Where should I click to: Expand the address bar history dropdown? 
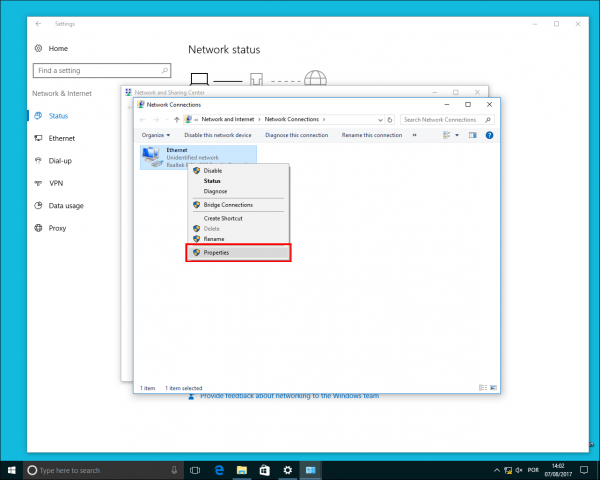380,120
